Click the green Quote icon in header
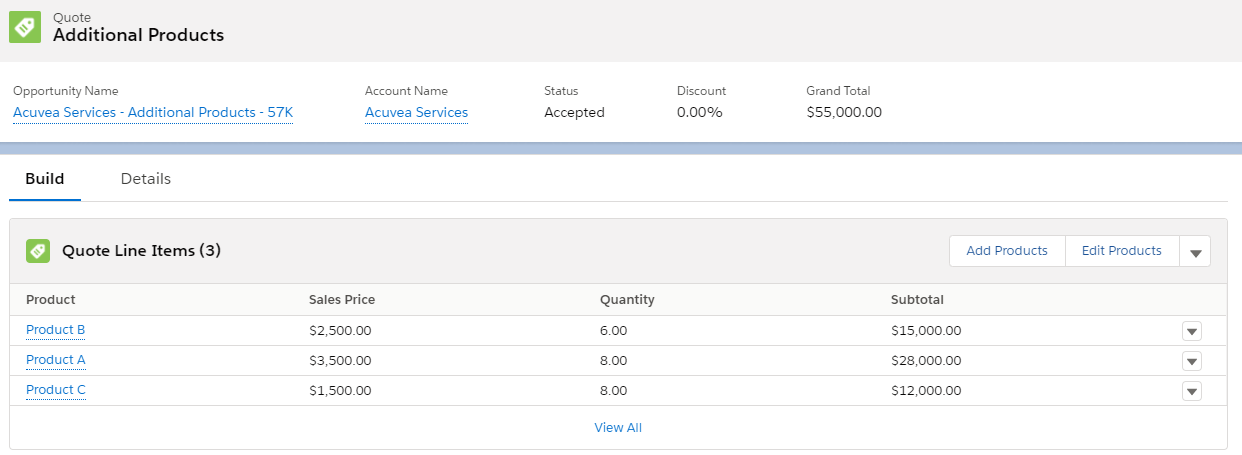1242x455 pixels. pyautogui.click(x=25, y=27)
